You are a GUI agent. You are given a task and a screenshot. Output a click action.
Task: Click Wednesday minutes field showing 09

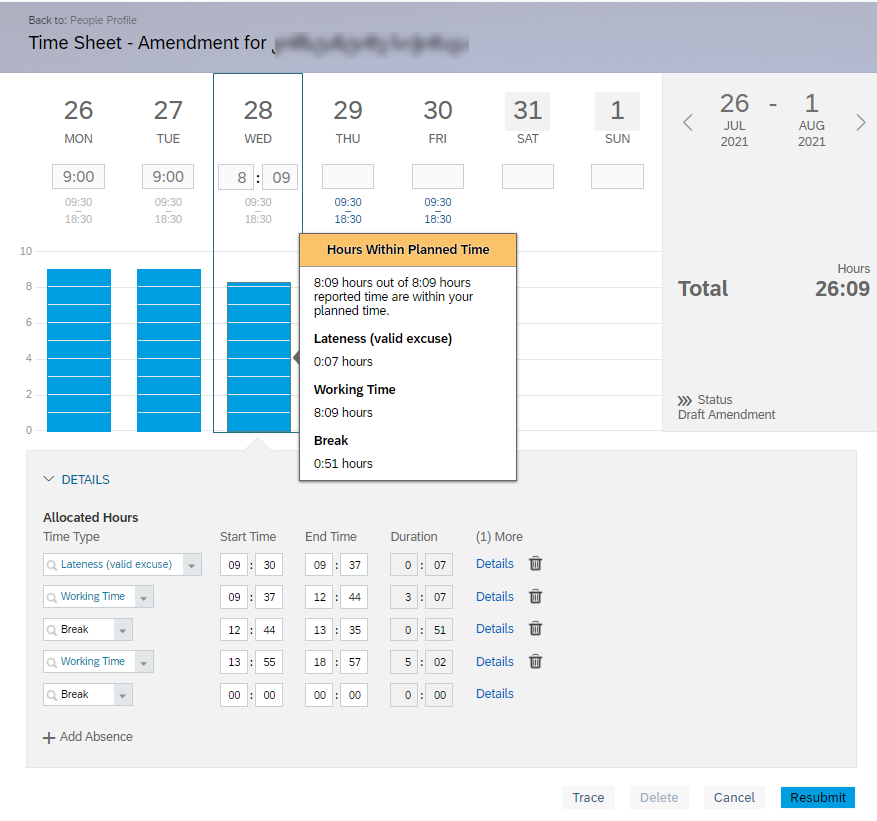280,177
